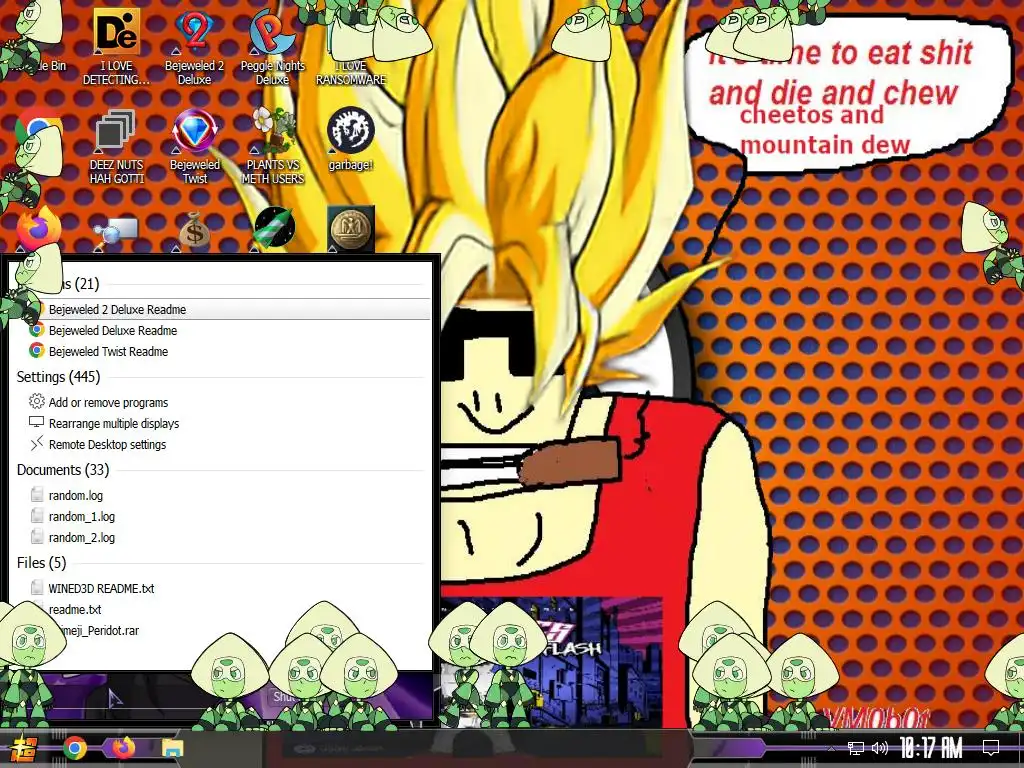Open the green rocket desktop icon
This screenshot has width=1024, height=768.
[274, 229]
